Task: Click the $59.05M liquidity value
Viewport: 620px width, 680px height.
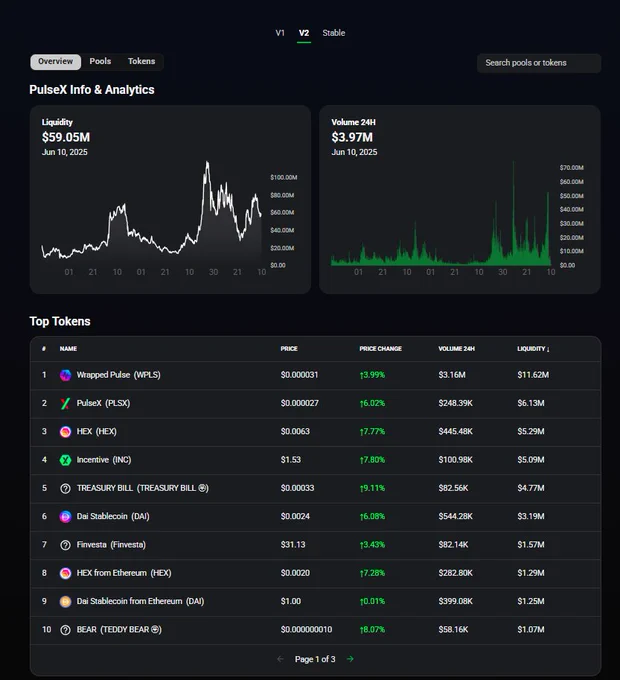Action: [x=66, y=137]
